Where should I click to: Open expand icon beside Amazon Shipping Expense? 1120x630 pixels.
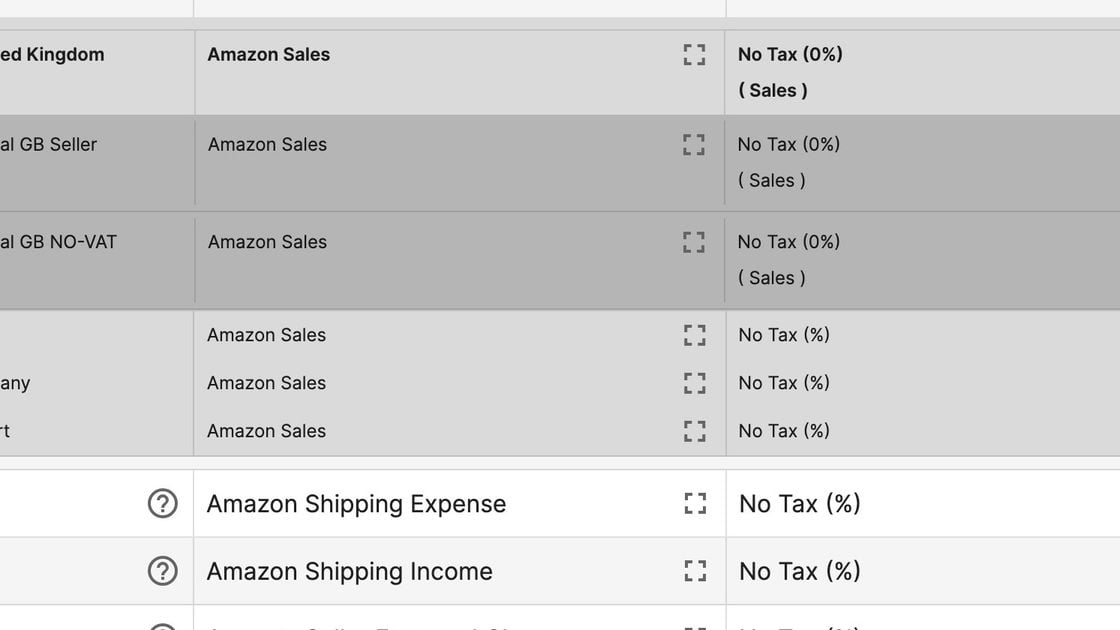[695, 504]
